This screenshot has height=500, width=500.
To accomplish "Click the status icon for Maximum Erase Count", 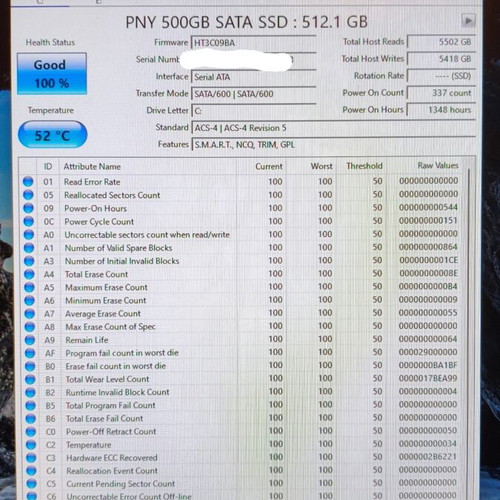I will click(29, 287).
